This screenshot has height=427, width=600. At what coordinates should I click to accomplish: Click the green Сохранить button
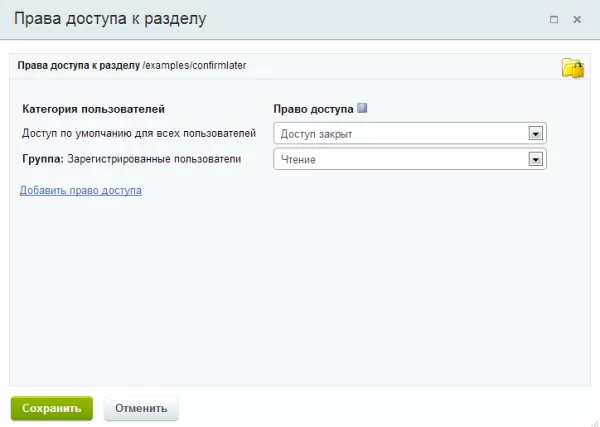click(52, 408)
